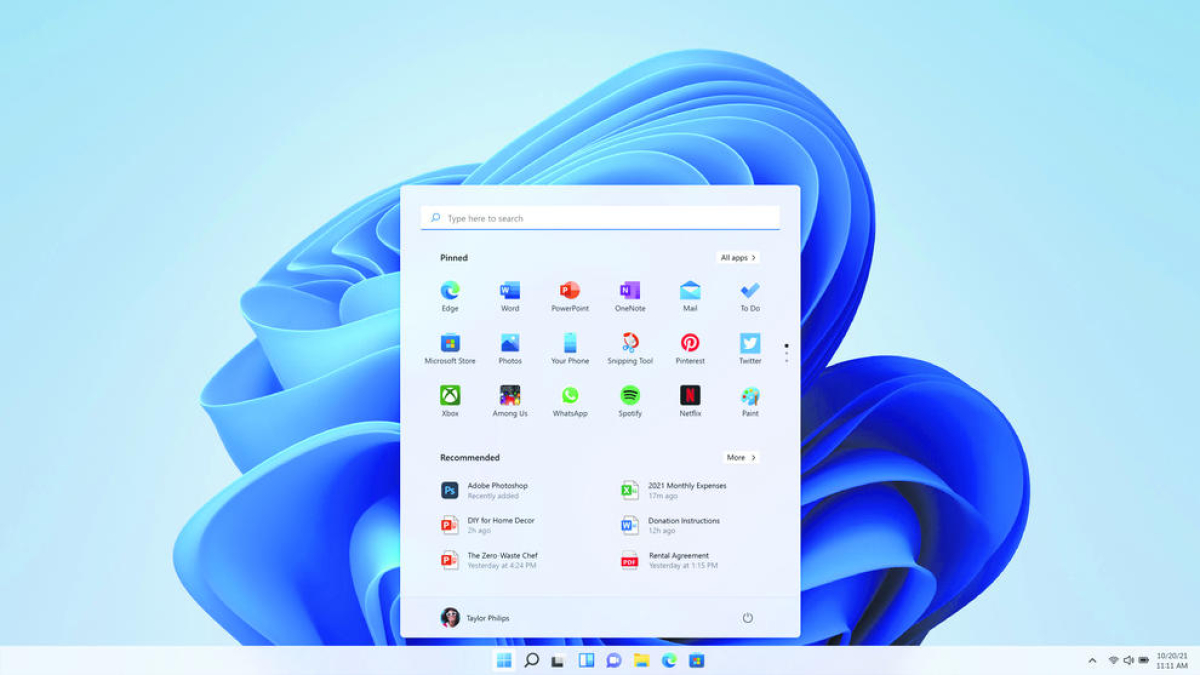
Task: Launch Word from the Start menu
Action: click(x=509, y=290)
